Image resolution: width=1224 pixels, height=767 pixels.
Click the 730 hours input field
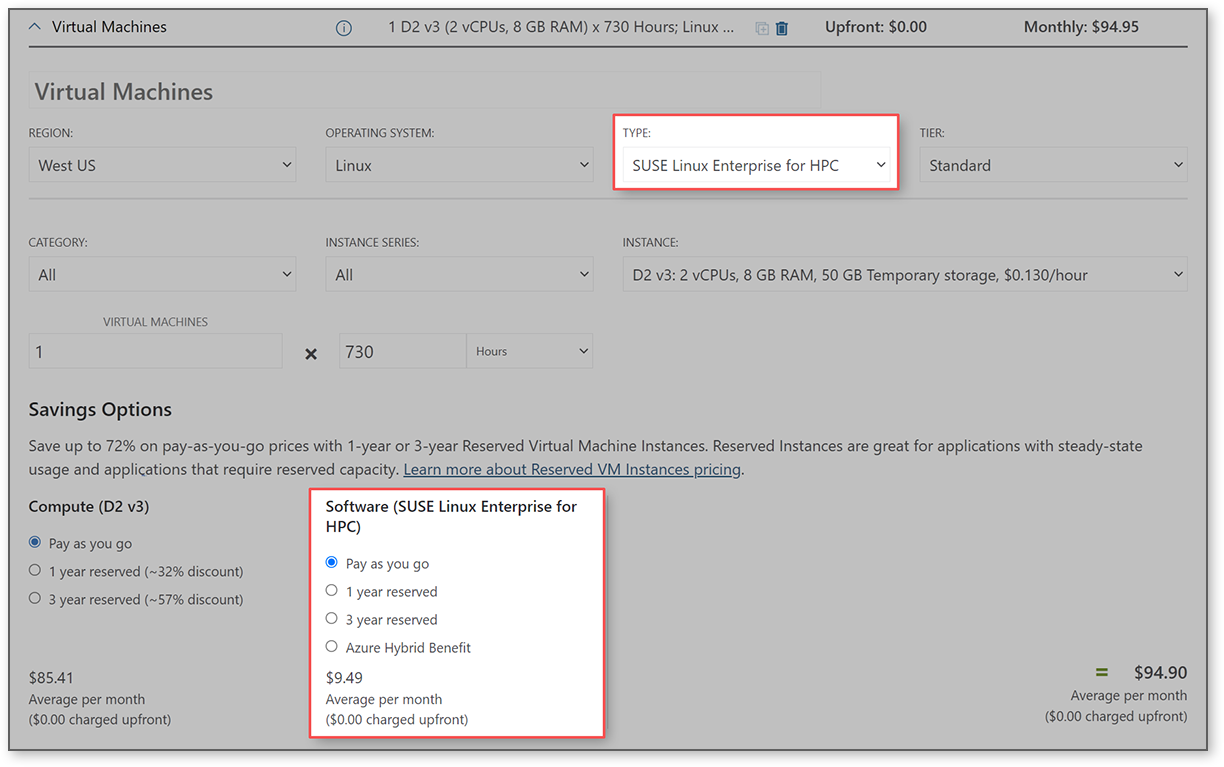tap(402, 350)
